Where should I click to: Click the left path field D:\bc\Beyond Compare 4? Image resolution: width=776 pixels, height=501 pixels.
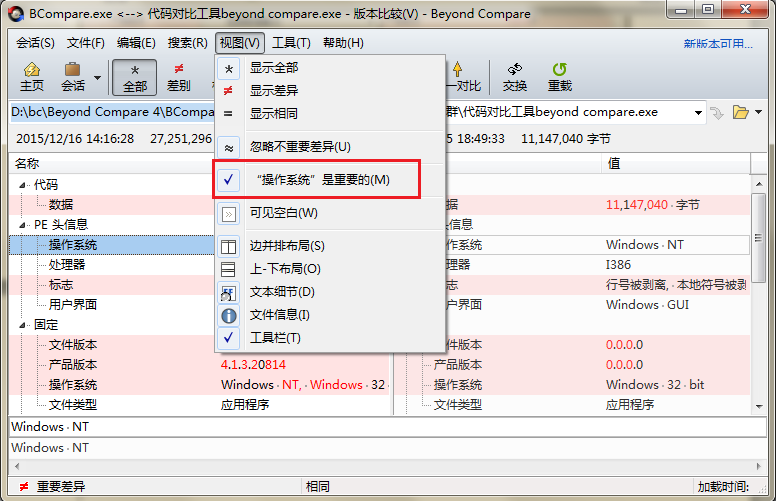pyautogui.click(x=112, y=112)
